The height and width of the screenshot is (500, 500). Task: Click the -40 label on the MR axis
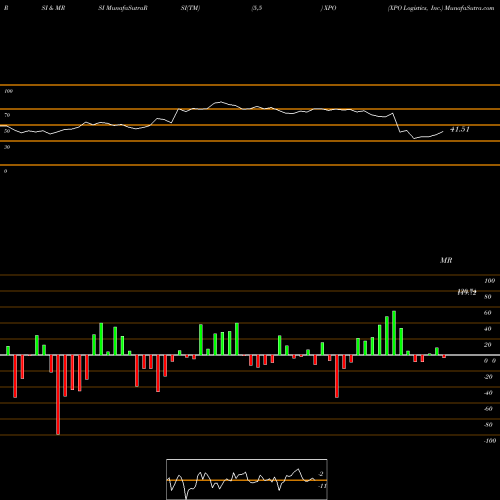coord(488,393)
